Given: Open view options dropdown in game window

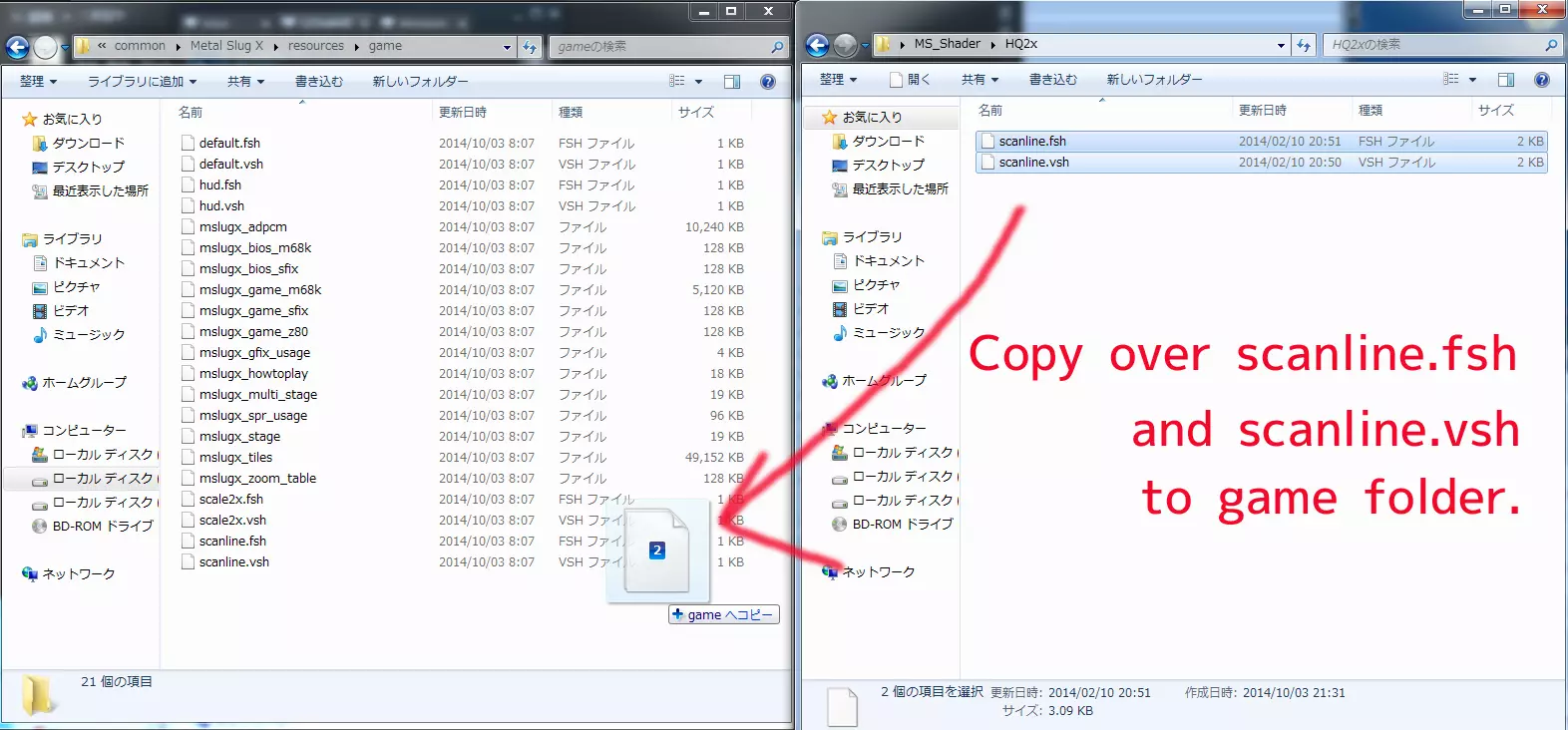Looking at the screenshot, I should (698, 82).
